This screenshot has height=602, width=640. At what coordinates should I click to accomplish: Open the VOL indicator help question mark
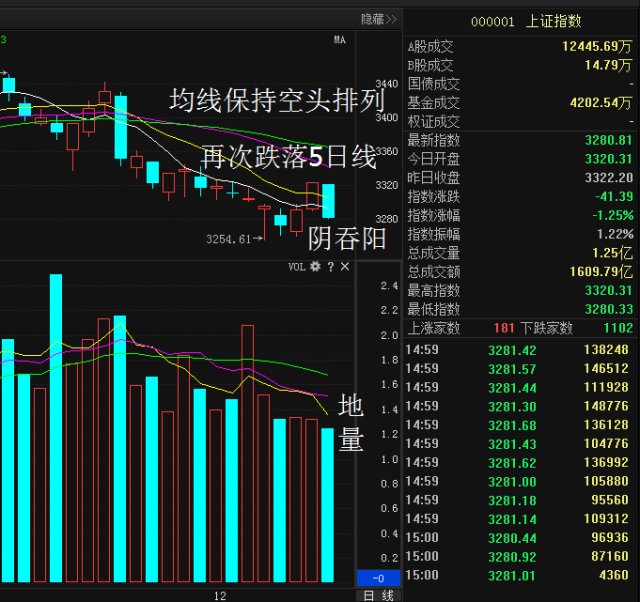(331, 267)
